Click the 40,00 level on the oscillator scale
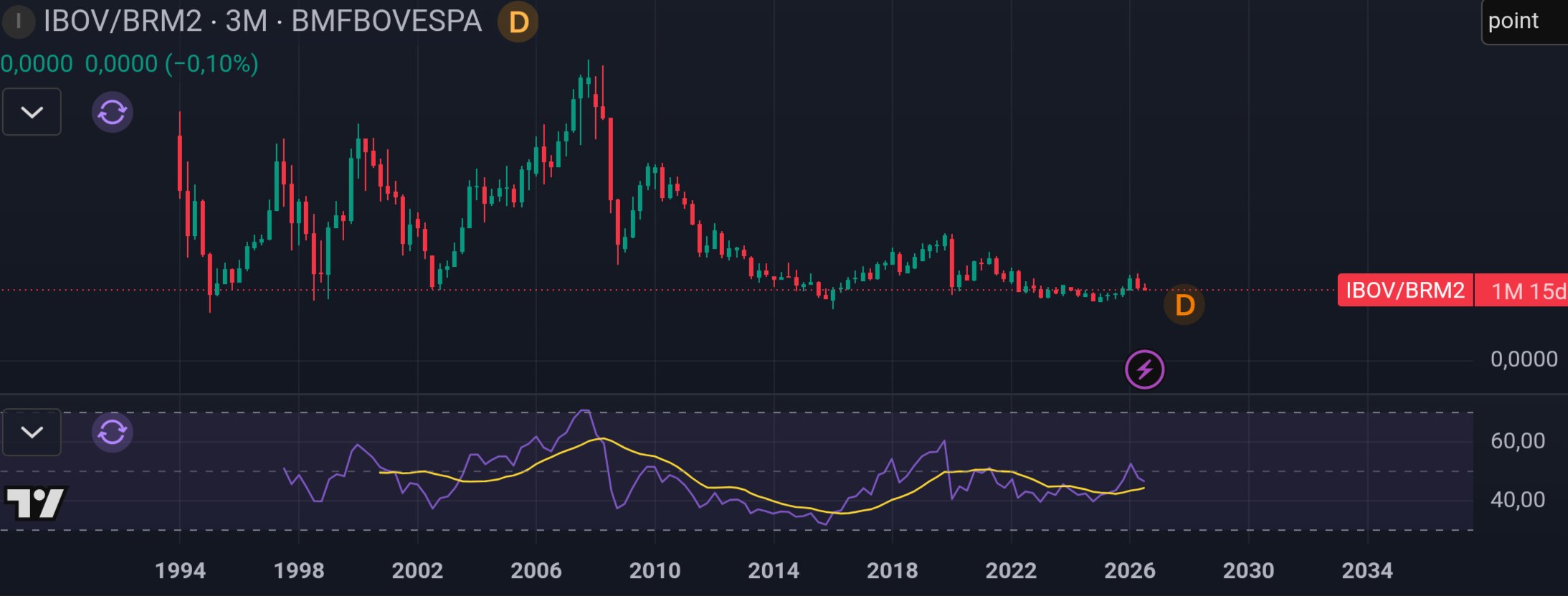Viewport: 1568px width, 596px height. 1518,499
